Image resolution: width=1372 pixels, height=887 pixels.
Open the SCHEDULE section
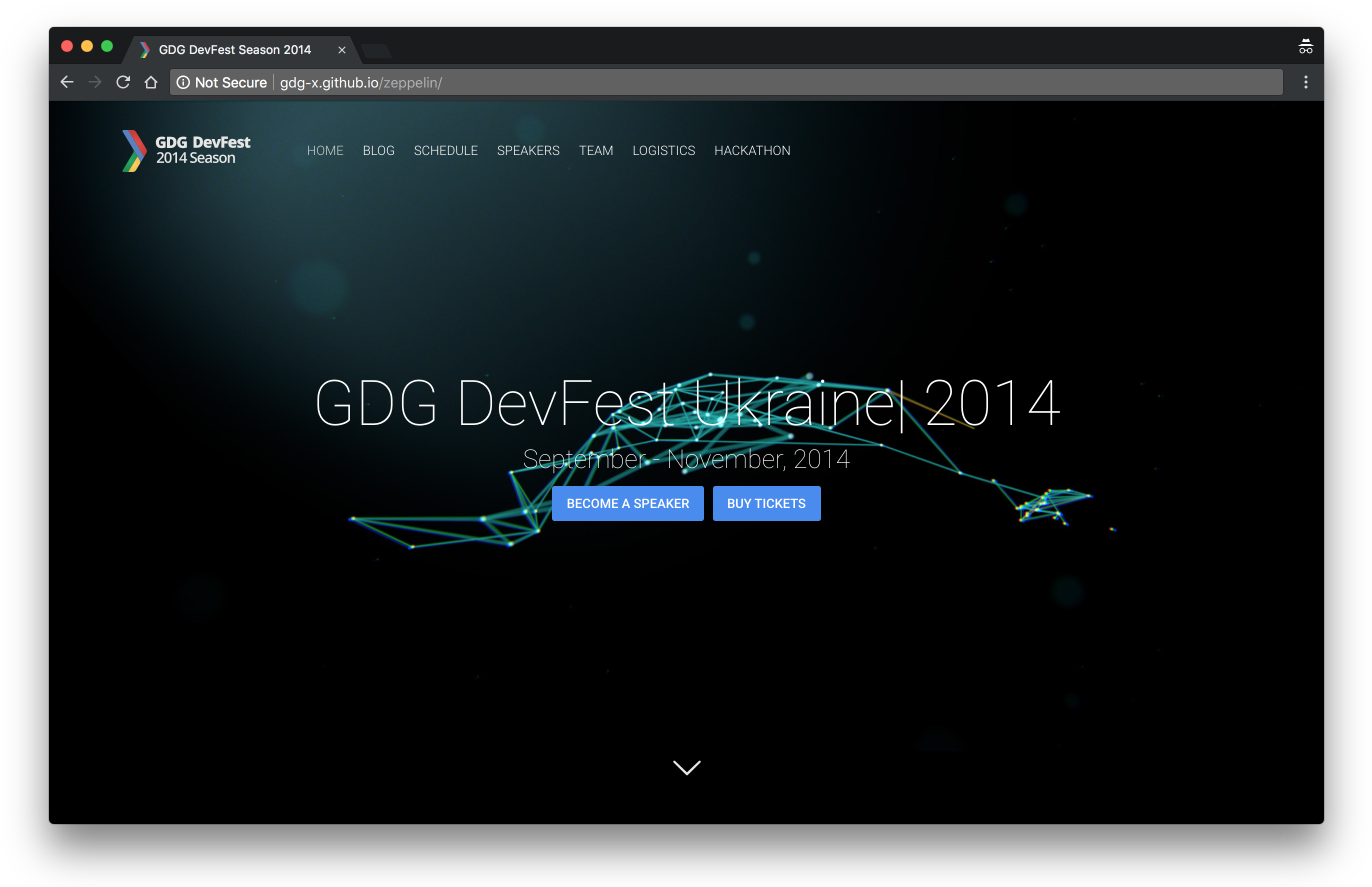(x=446, y=150)
